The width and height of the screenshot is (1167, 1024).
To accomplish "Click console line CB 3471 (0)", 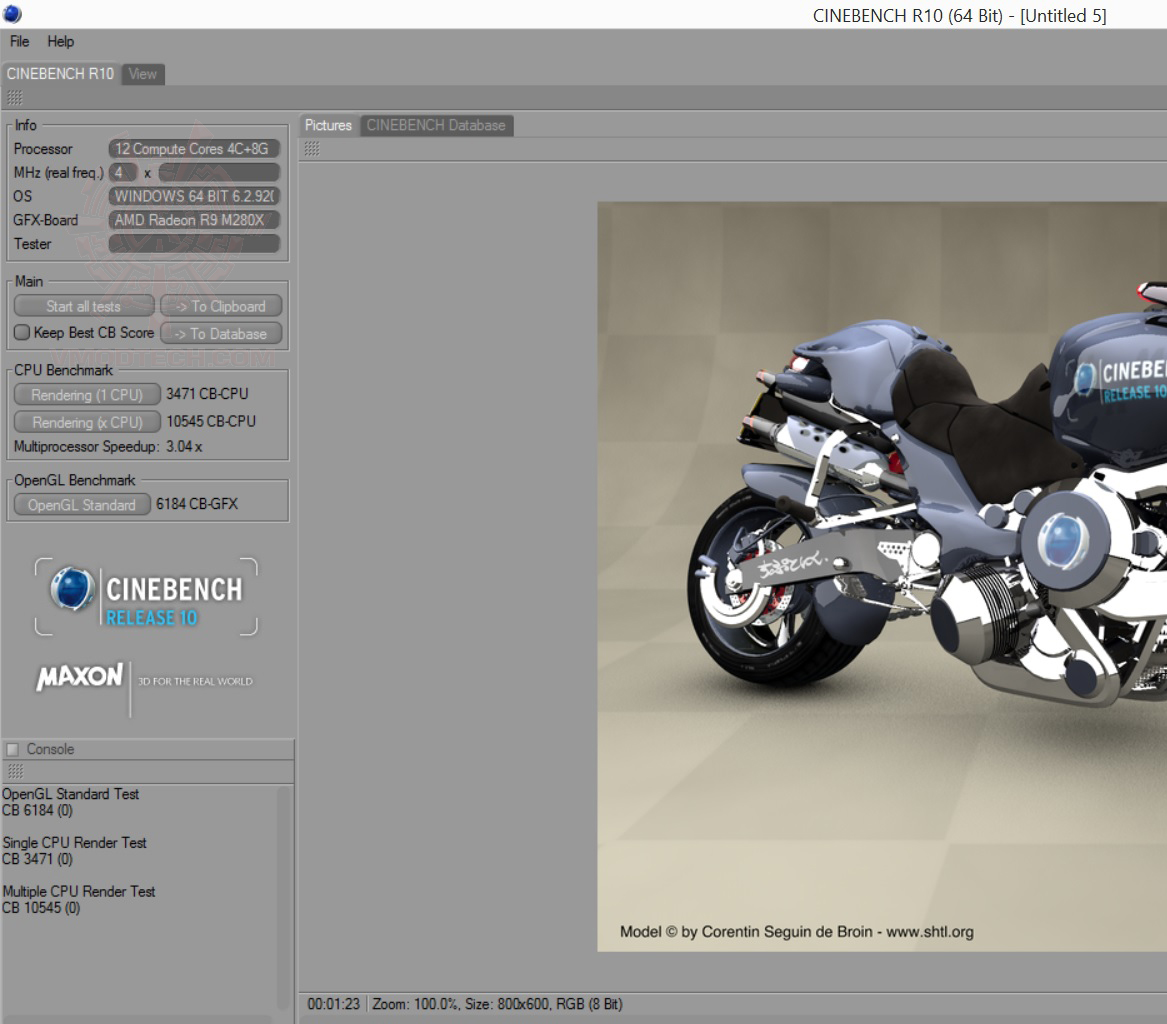I will click(x=37, y=859).
